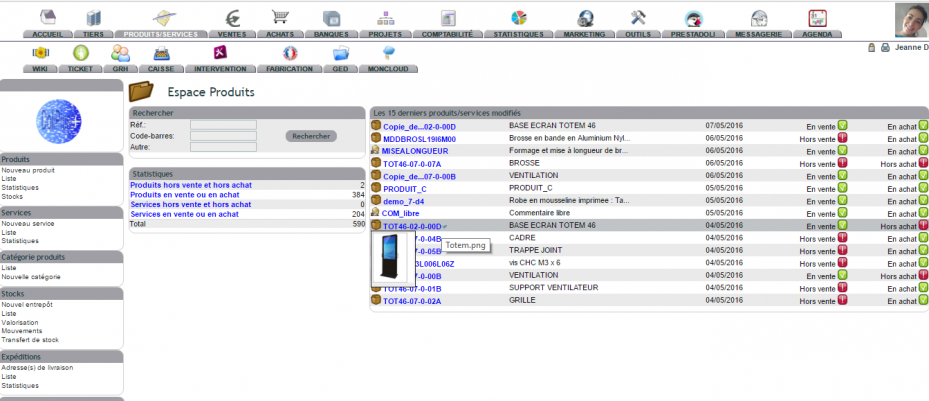Open the Fabrication icon
The height and width of the screenshot is (401, 929).
[x=290, y=53]
